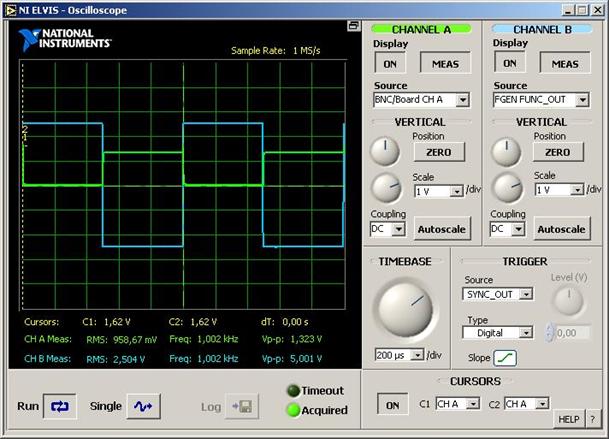Click the Log save-to-disk icon
This screenshot has height=439, width=609.
pyautogui.click(x=242, y=407)
